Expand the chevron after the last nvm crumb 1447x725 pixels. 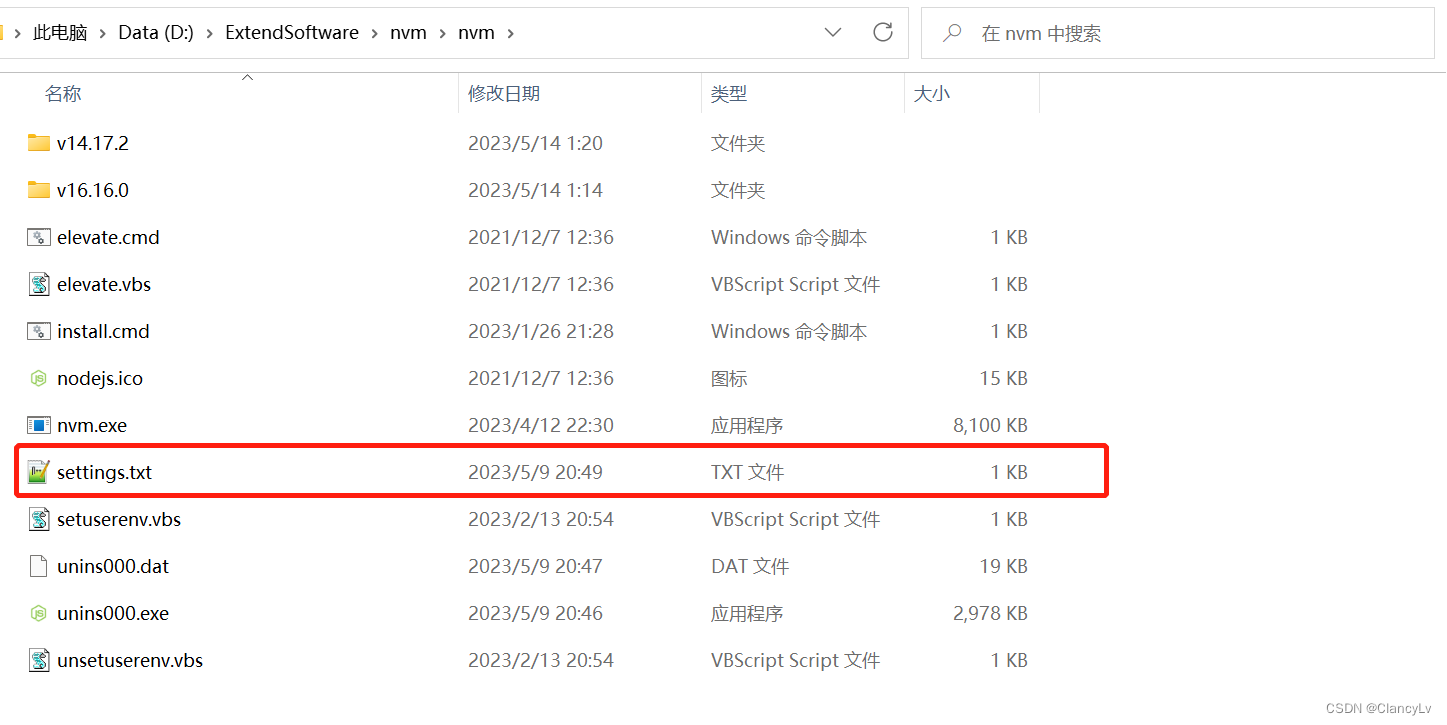[x=510, y=33]
